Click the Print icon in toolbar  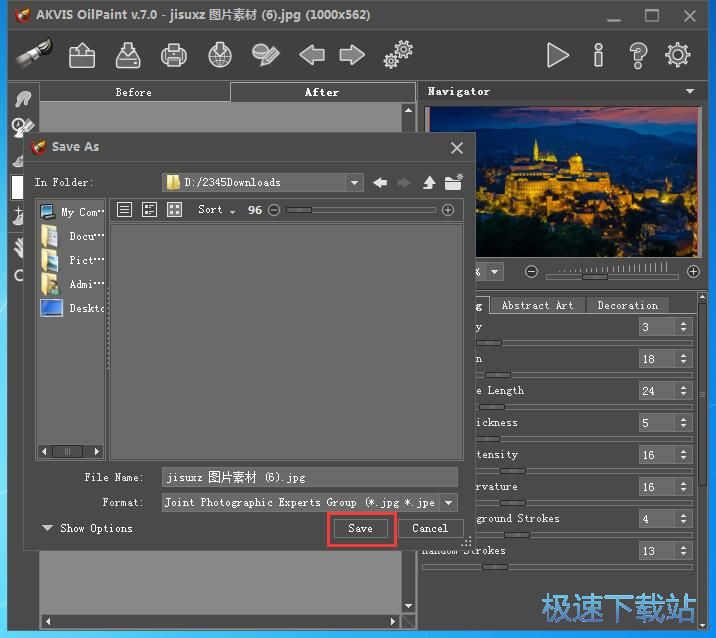coord(174,55)
